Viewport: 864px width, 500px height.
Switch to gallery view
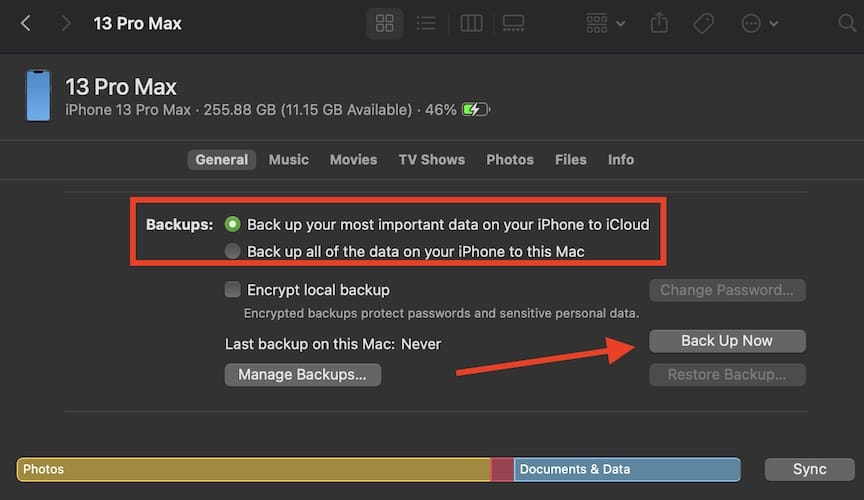514,23
